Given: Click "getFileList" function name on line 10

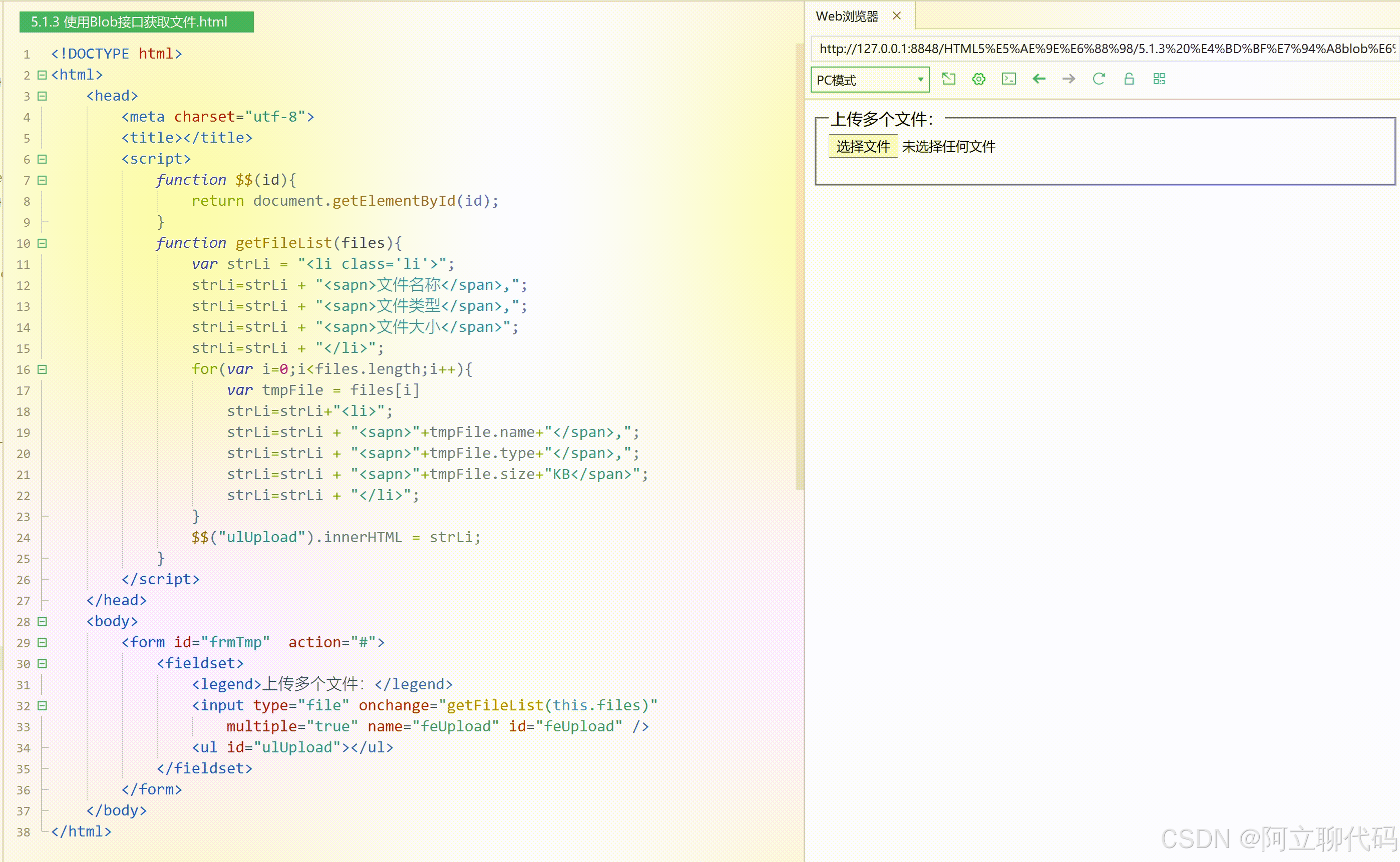Looking at the screenshot, I should click(x=283, y=243).
